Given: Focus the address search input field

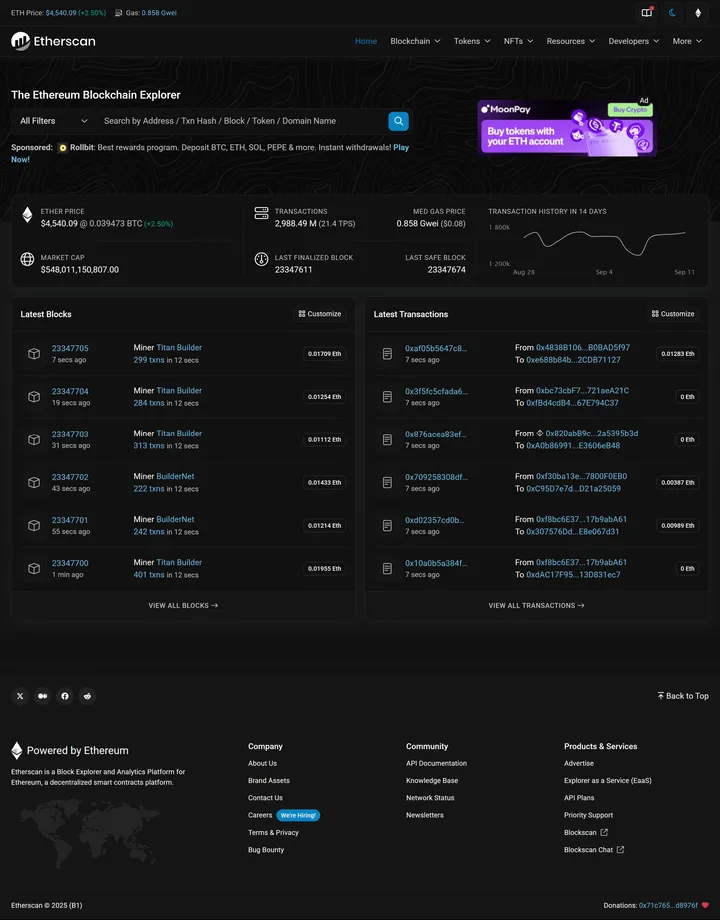Looking at the screenshot, I should (240, 121).
